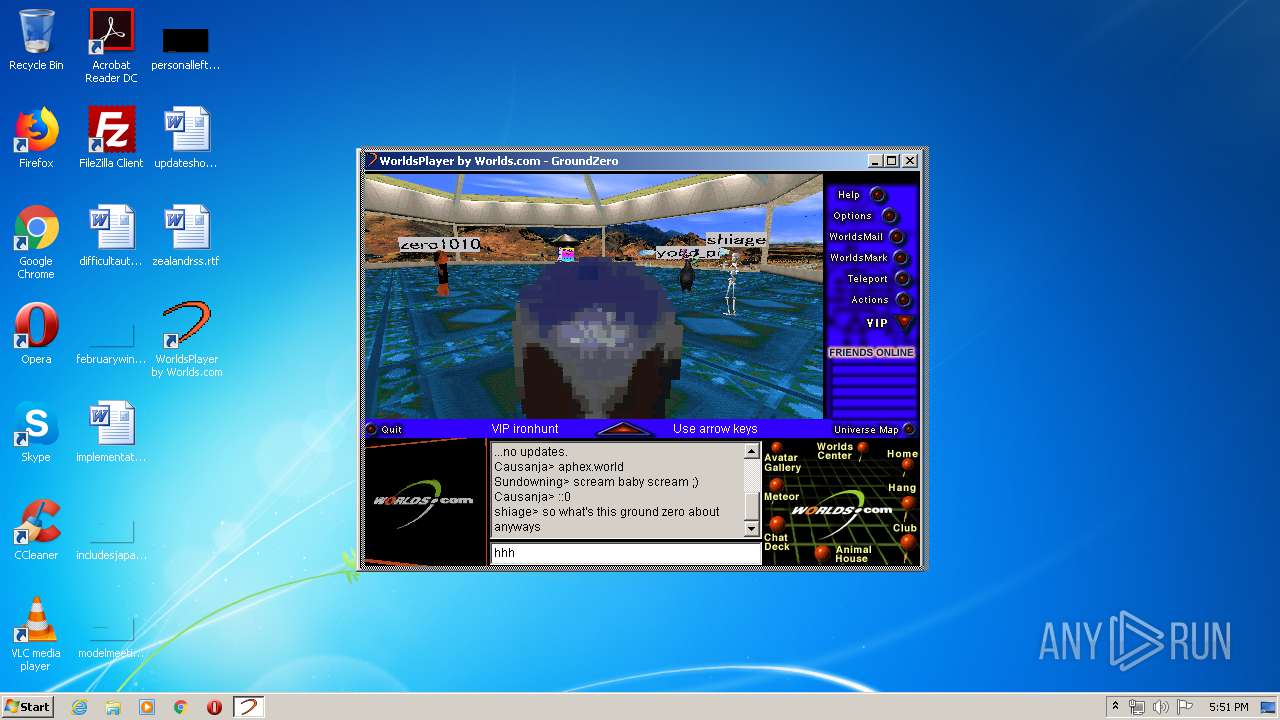Image resolution: width=1280 pixels, height=720 pixels.
Task: Select the updatesho... Word document on desktop
Action: [x=186, y=138]
